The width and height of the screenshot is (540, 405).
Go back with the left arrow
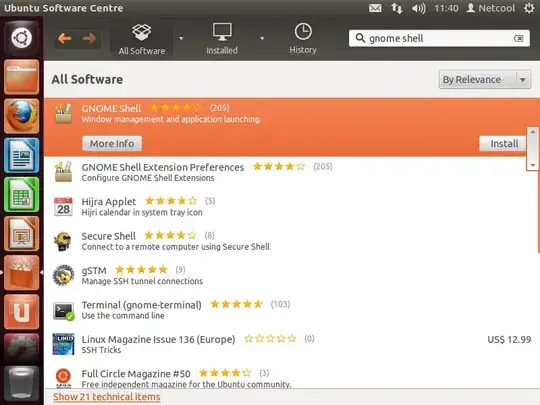(x=65, y=38)
